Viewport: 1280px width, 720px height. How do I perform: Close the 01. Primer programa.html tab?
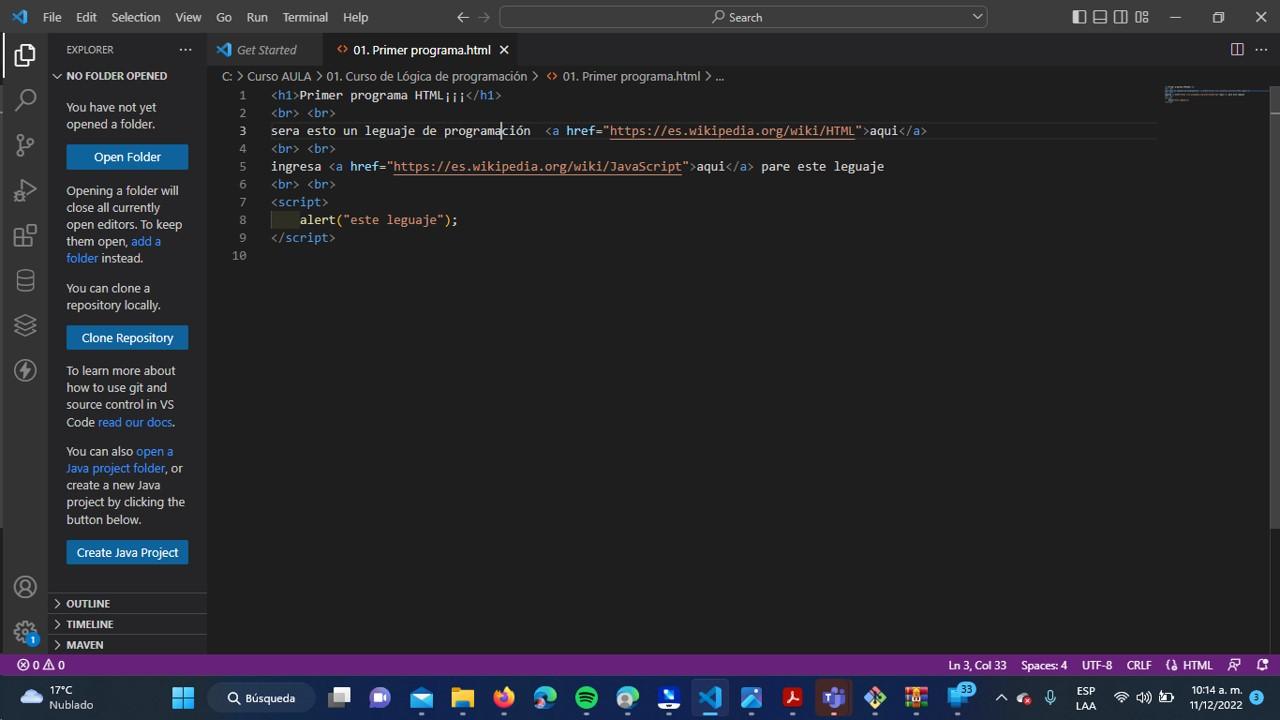[x=504, y=49]
